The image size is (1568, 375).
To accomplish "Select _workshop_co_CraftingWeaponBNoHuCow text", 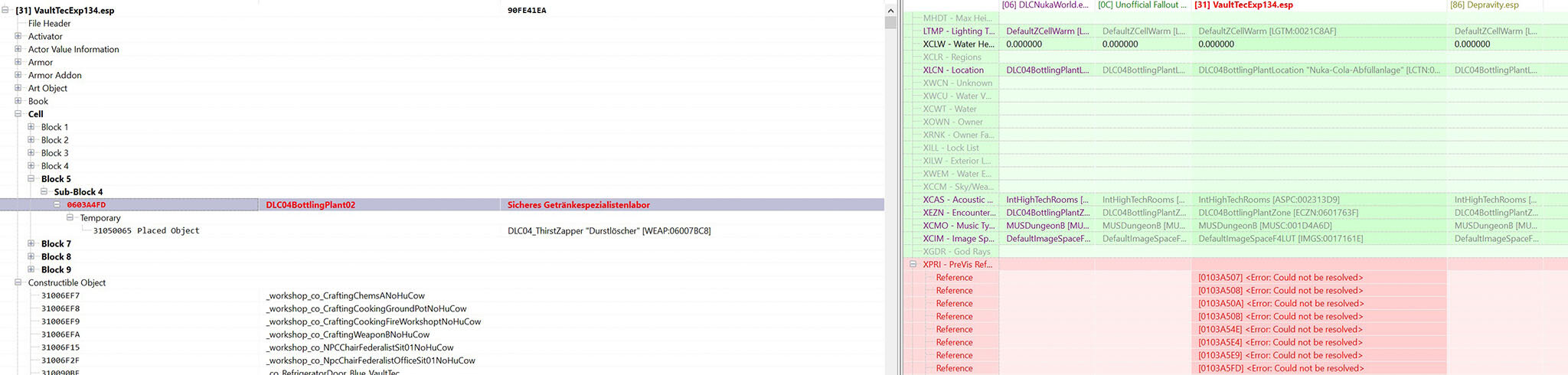I will coord(348,335).
